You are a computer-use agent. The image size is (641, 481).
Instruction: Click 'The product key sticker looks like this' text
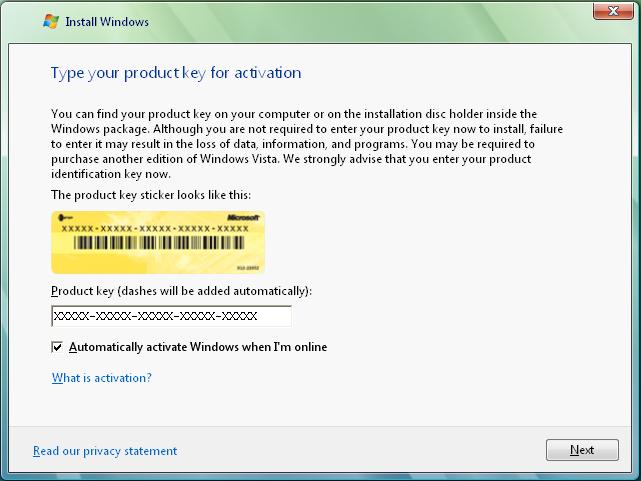pos(151,195)
